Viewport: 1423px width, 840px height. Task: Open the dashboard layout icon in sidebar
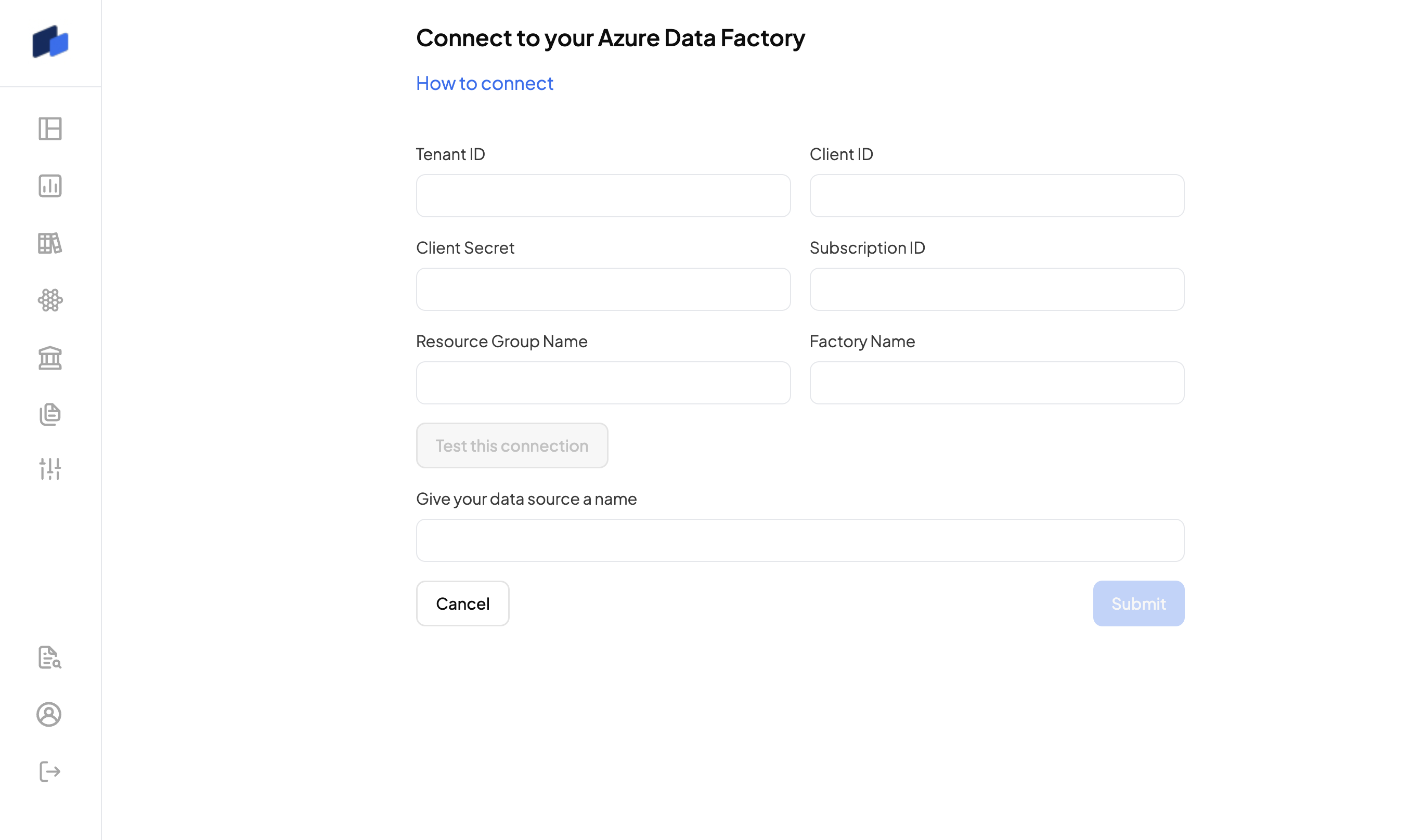[50, 128]
